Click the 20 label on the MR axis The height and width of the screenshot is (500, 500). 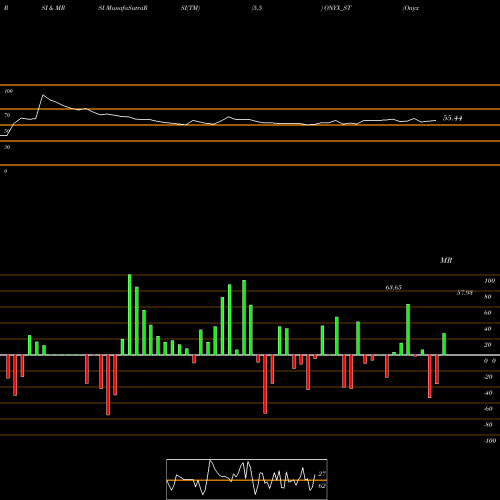point(488,345)
